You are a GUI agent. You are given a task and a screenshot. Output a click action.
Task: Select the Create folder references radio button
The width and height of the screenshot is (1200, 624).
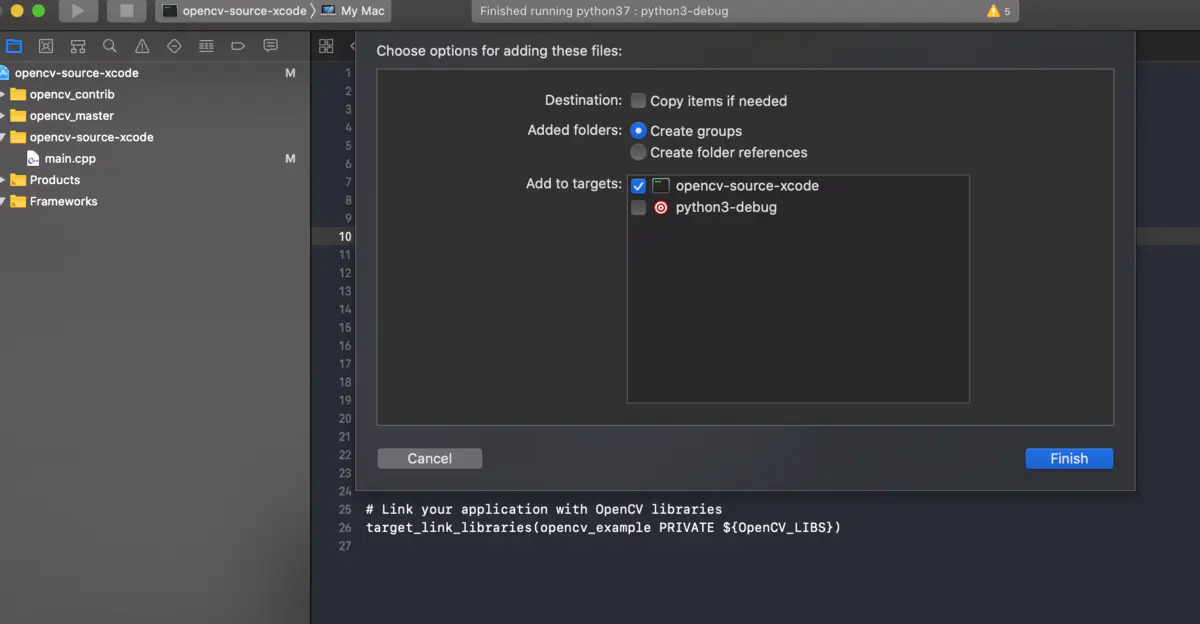pos(637,152)
